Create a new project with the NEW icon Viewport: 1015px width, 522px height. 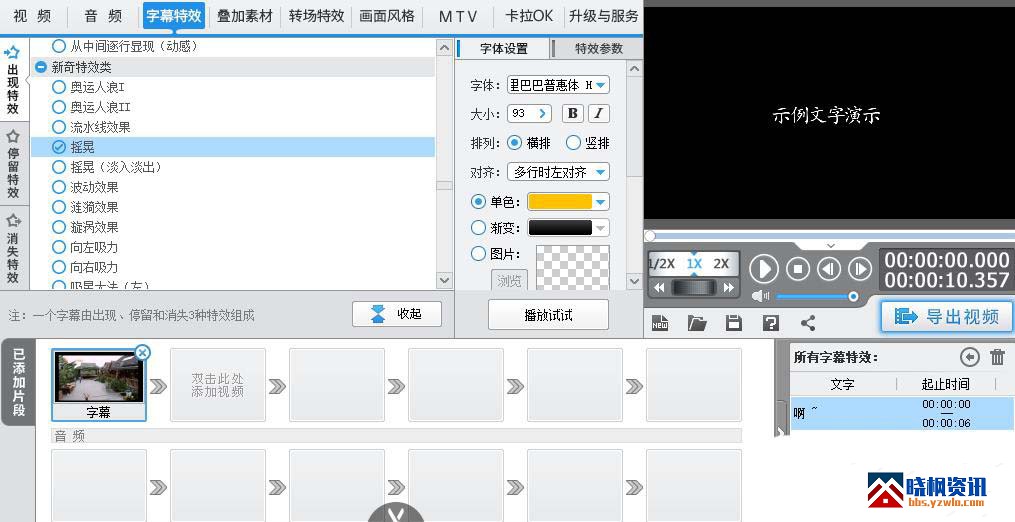click(x=660, y=323)
